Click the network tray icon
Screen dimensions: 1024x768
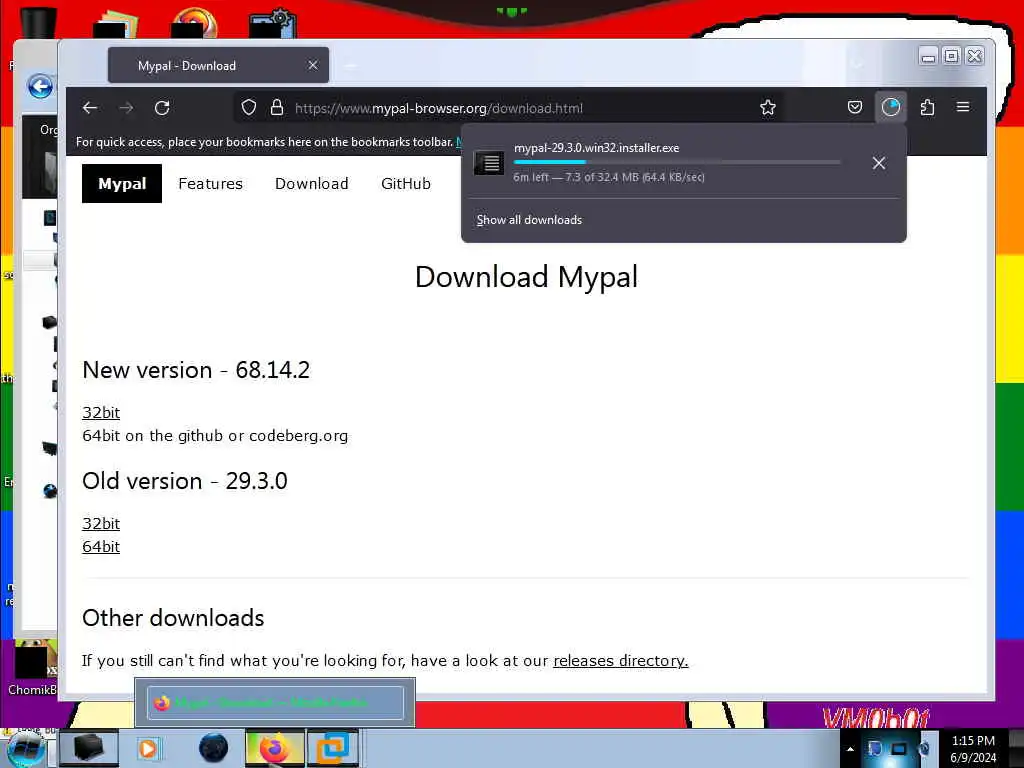point(899,748)
